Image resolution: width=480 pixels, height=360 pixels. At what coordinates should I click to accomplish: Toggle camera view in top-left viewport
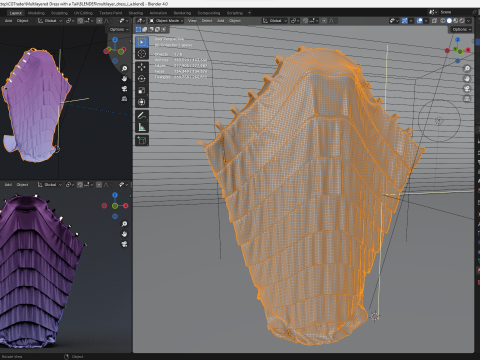[124, 89]
